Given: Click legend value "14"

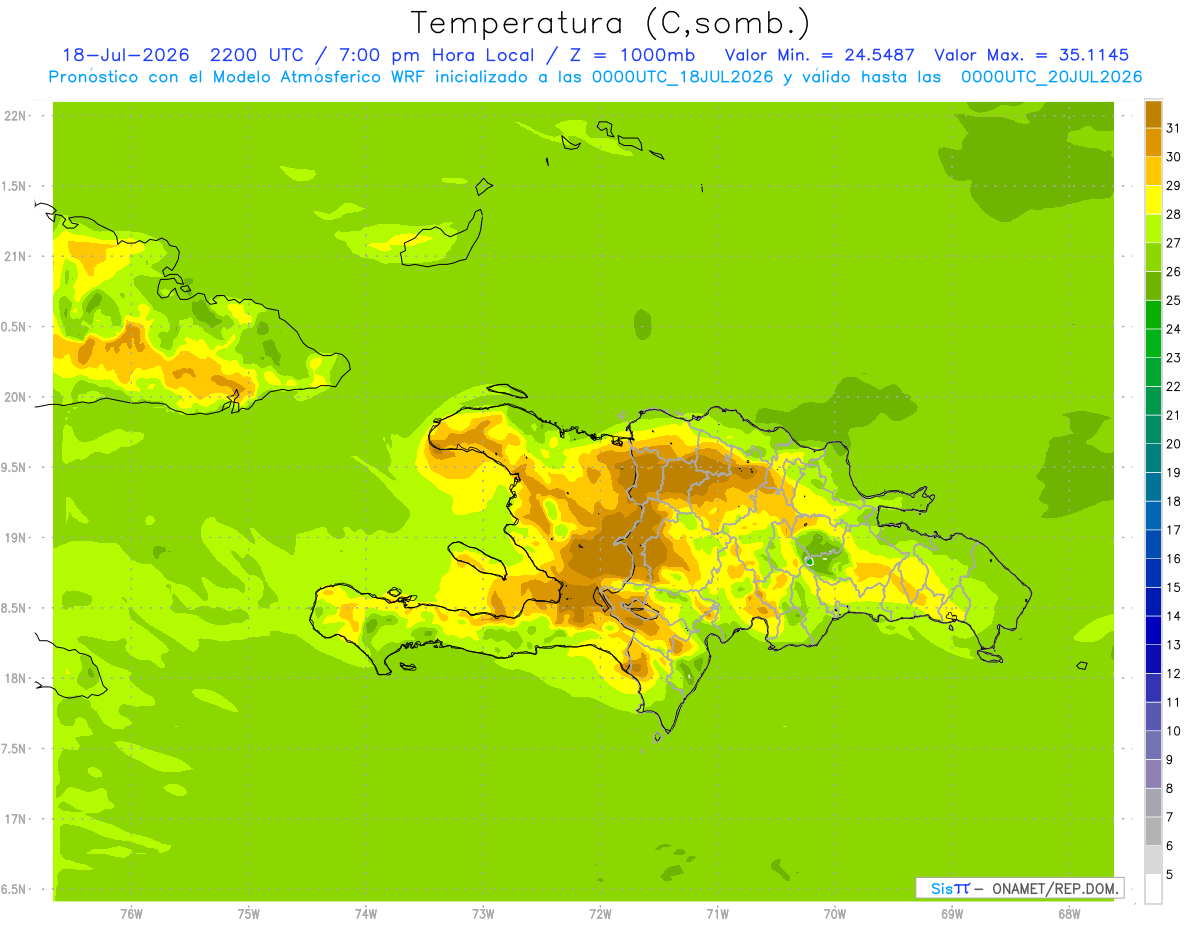Looking at the screenshot, I should (1173, 616).
